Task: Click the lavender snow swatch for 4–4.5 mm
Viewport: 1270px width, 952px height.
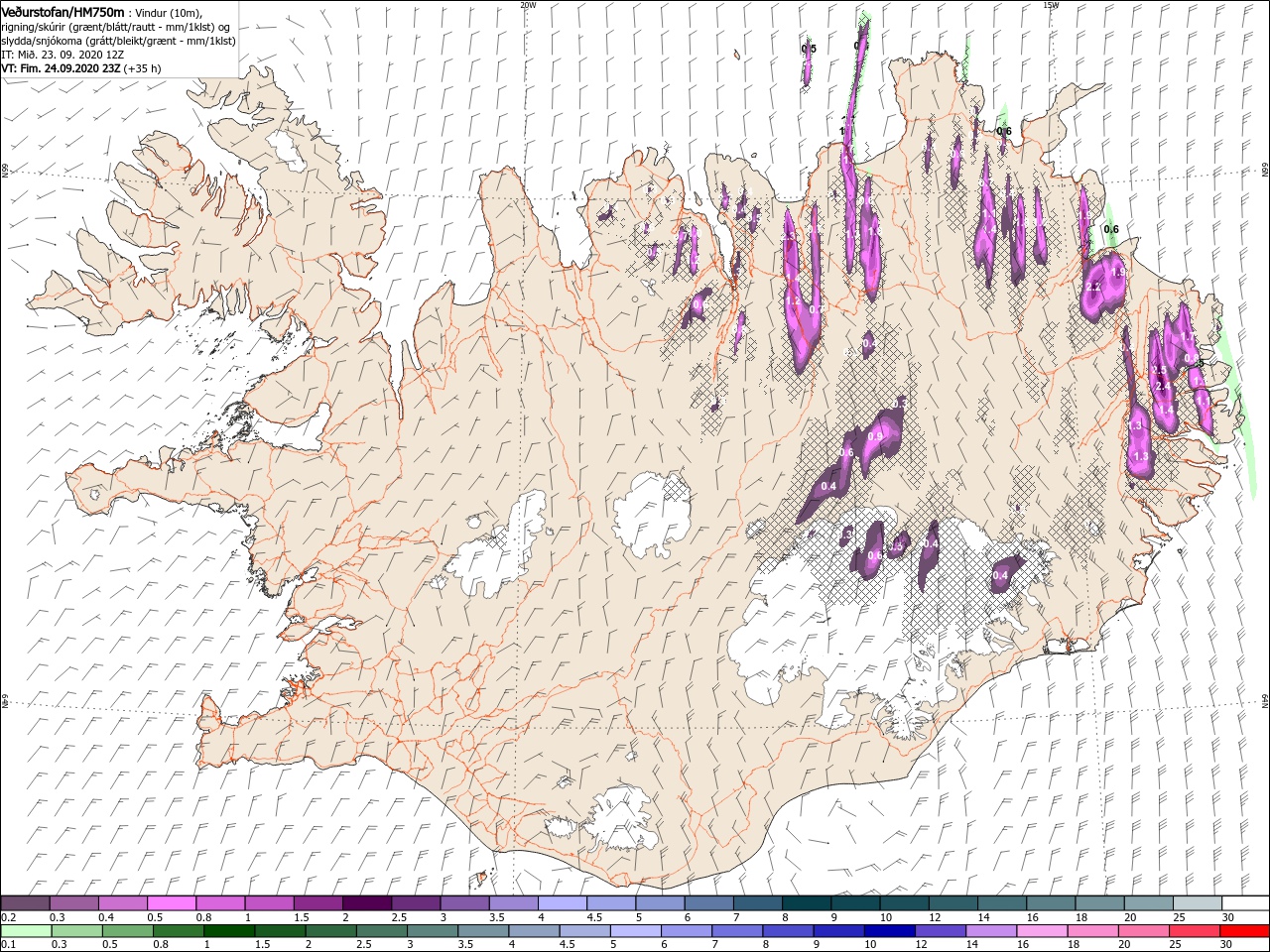Action: [x=563, y=902]
